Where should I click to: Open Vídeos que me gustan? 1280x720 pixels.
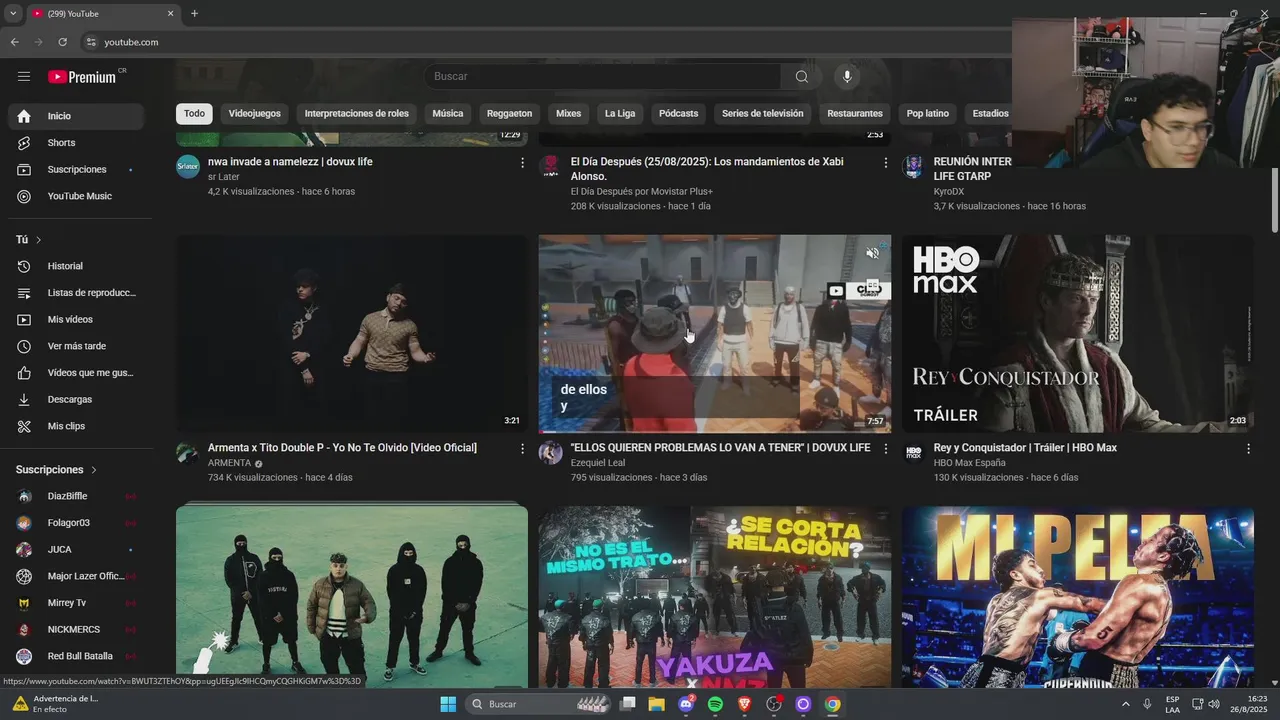tap(76, 373)
